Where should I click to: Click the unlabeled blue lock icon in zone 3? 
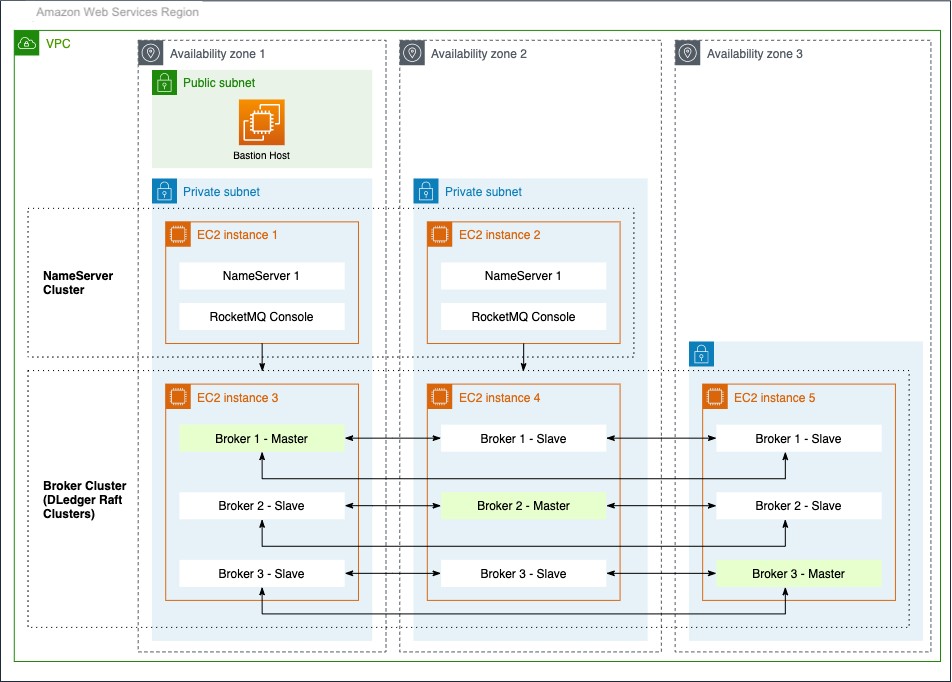pyautogui.click(x=701, y=353)
